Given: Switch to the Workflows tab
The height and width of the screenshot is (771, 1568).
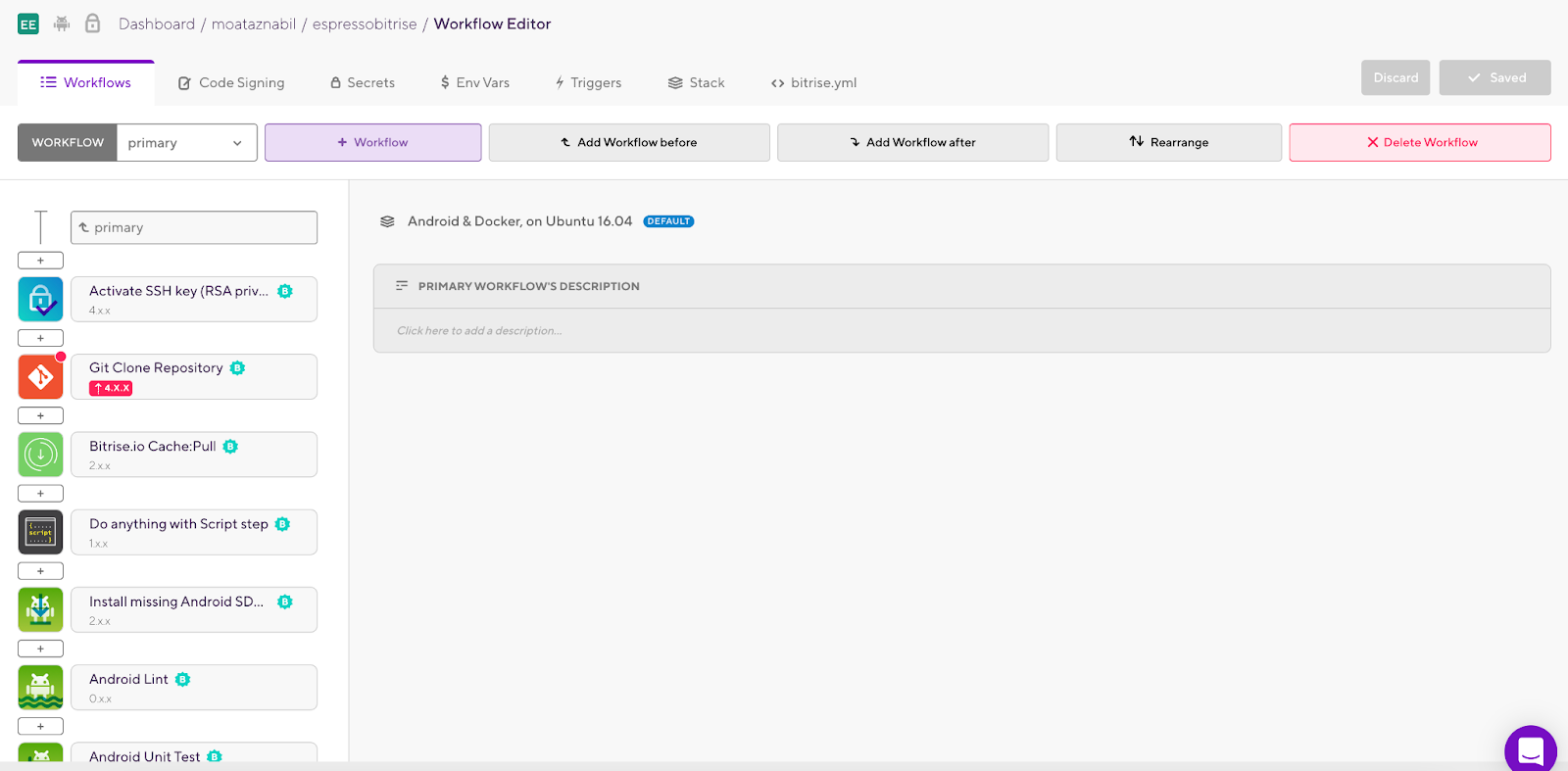Looking at the screenshot, I should [86, 82].
